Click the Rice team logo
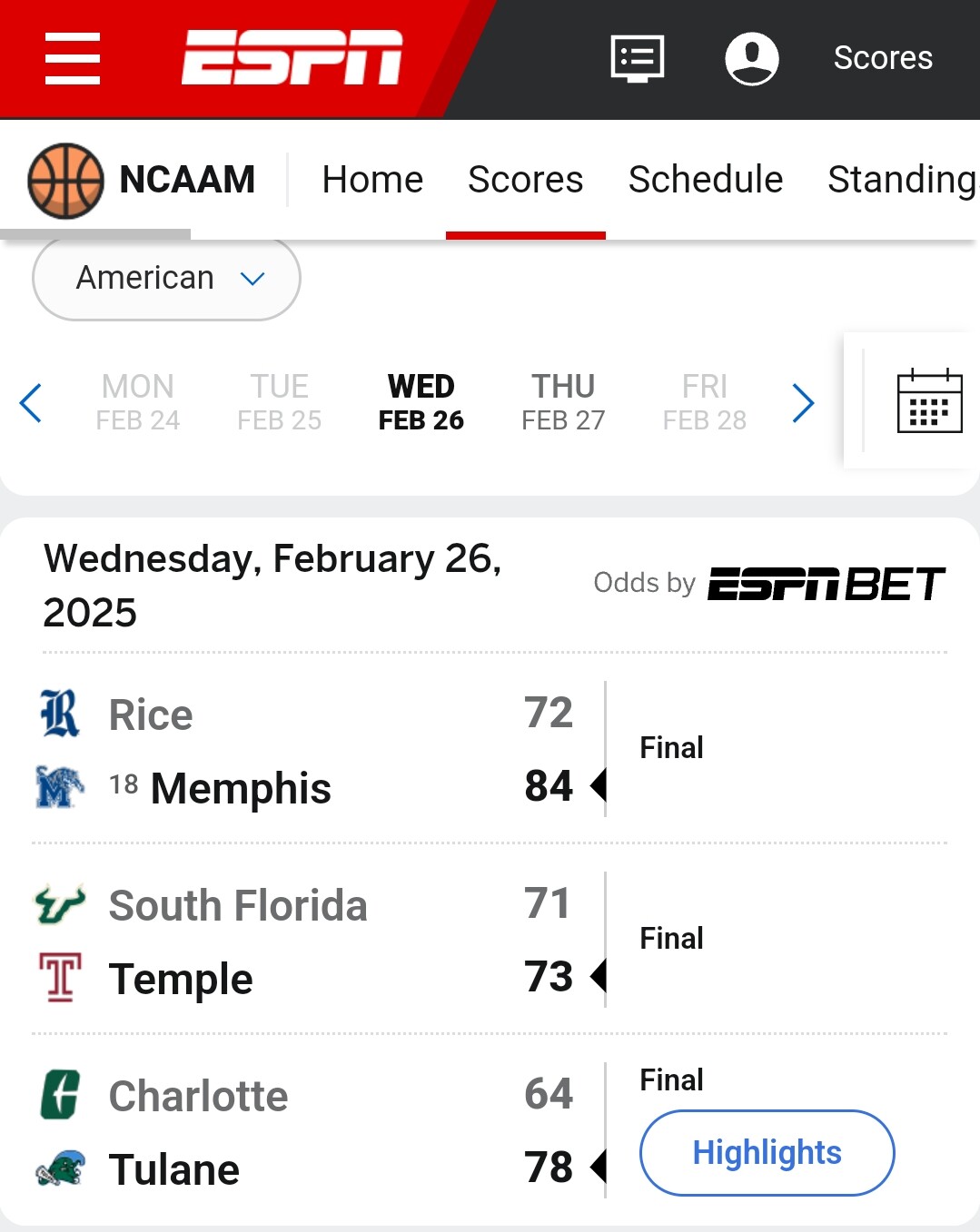The width and height of the screenshot is (980, 1232). [60, 714]
